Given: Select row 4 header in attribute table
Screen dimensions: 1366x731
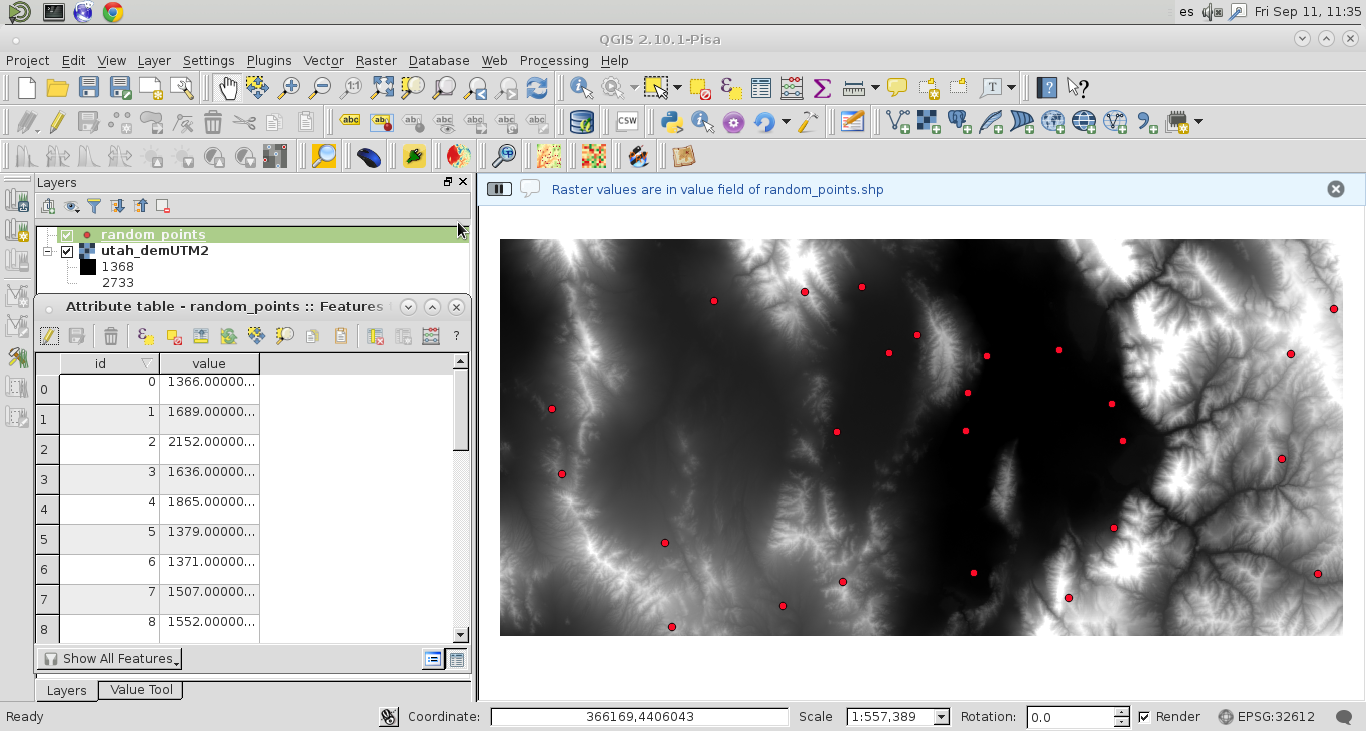Looking at the screenshot, I should pos(47,510).
